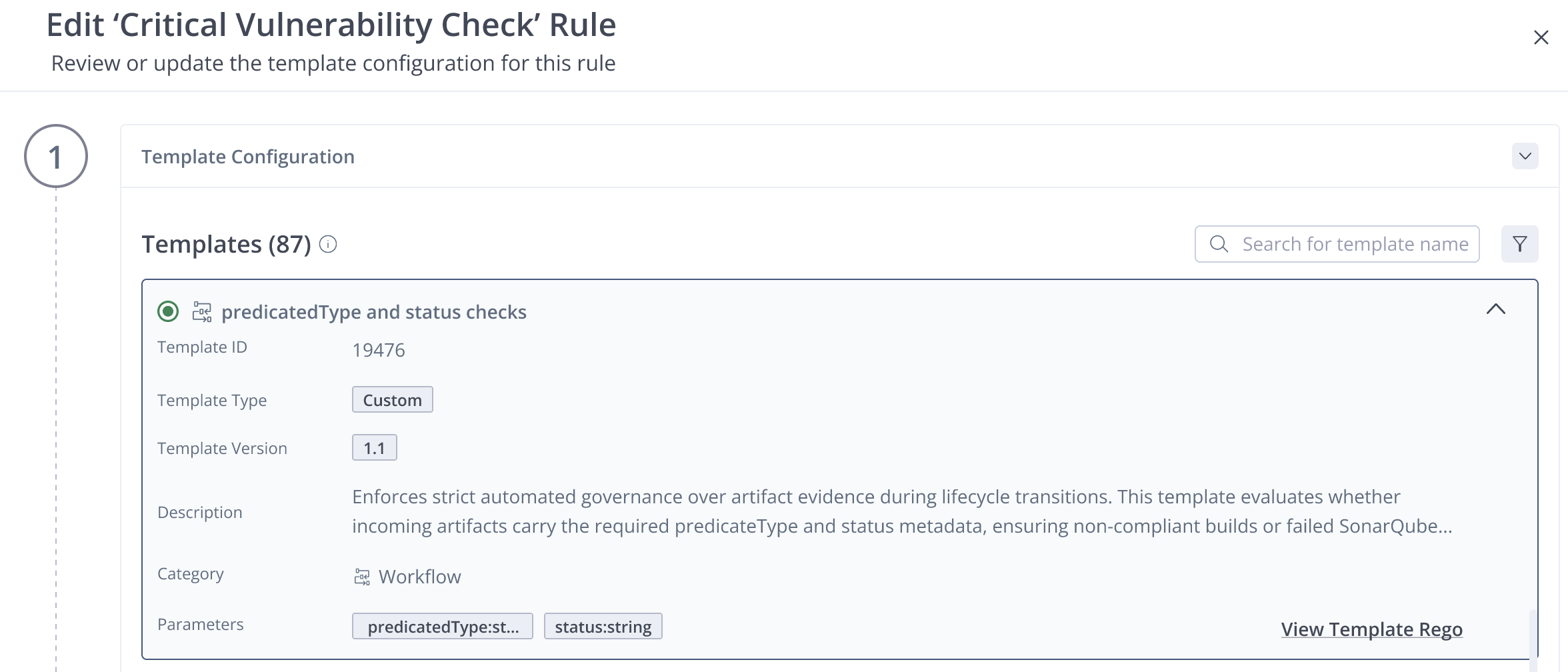Click workflow icon next to predicatedType title
Screen dimensions: 1568x672
tap(202, 311)
